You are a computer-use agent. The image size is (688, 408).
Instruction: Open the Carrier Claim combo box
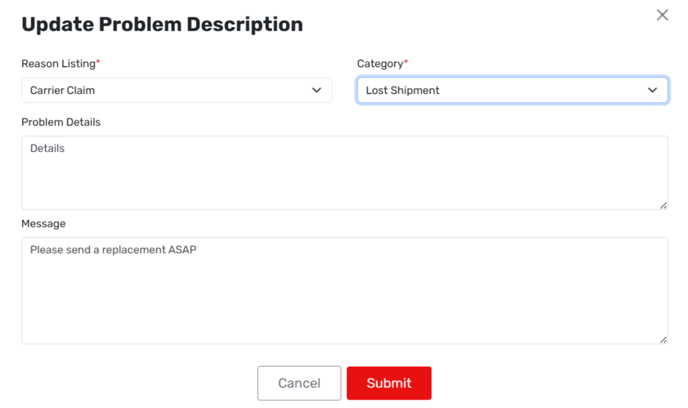tap(176, 90)
